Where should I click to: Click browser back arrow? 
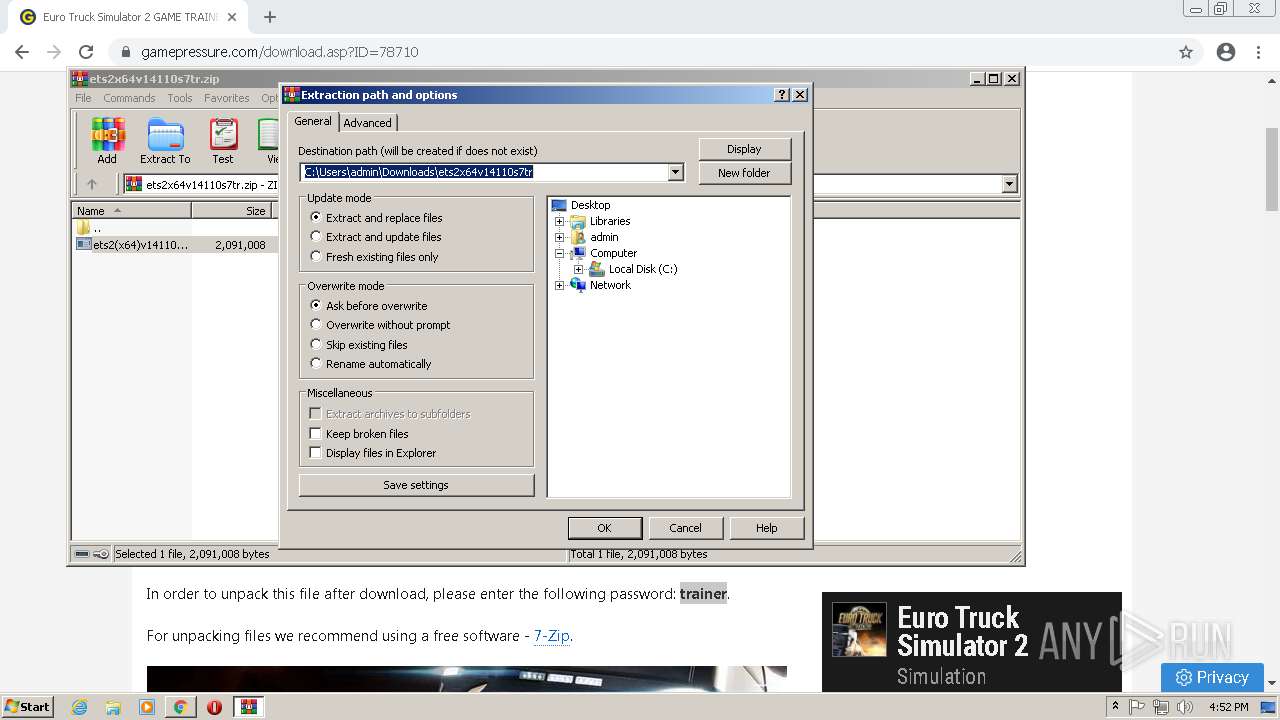pos(22,52)
